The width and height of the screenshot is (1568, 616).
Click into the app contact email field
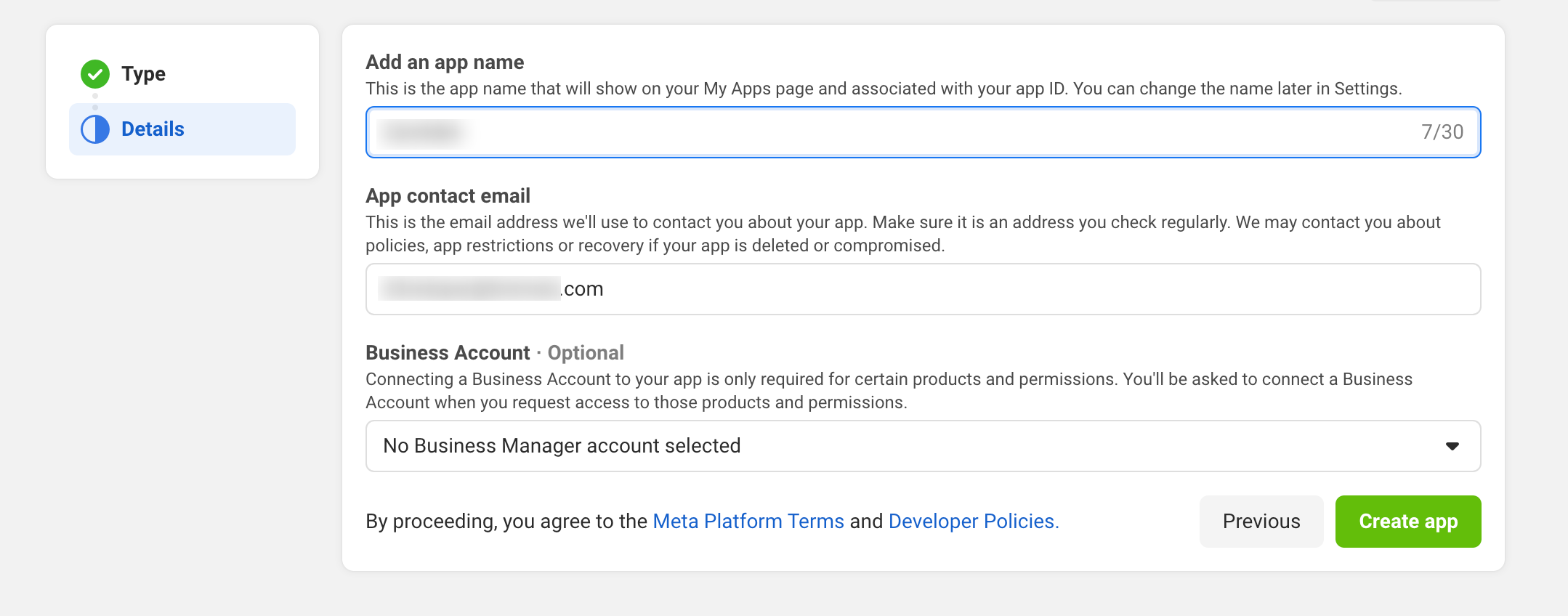click(x=923, y=289)
